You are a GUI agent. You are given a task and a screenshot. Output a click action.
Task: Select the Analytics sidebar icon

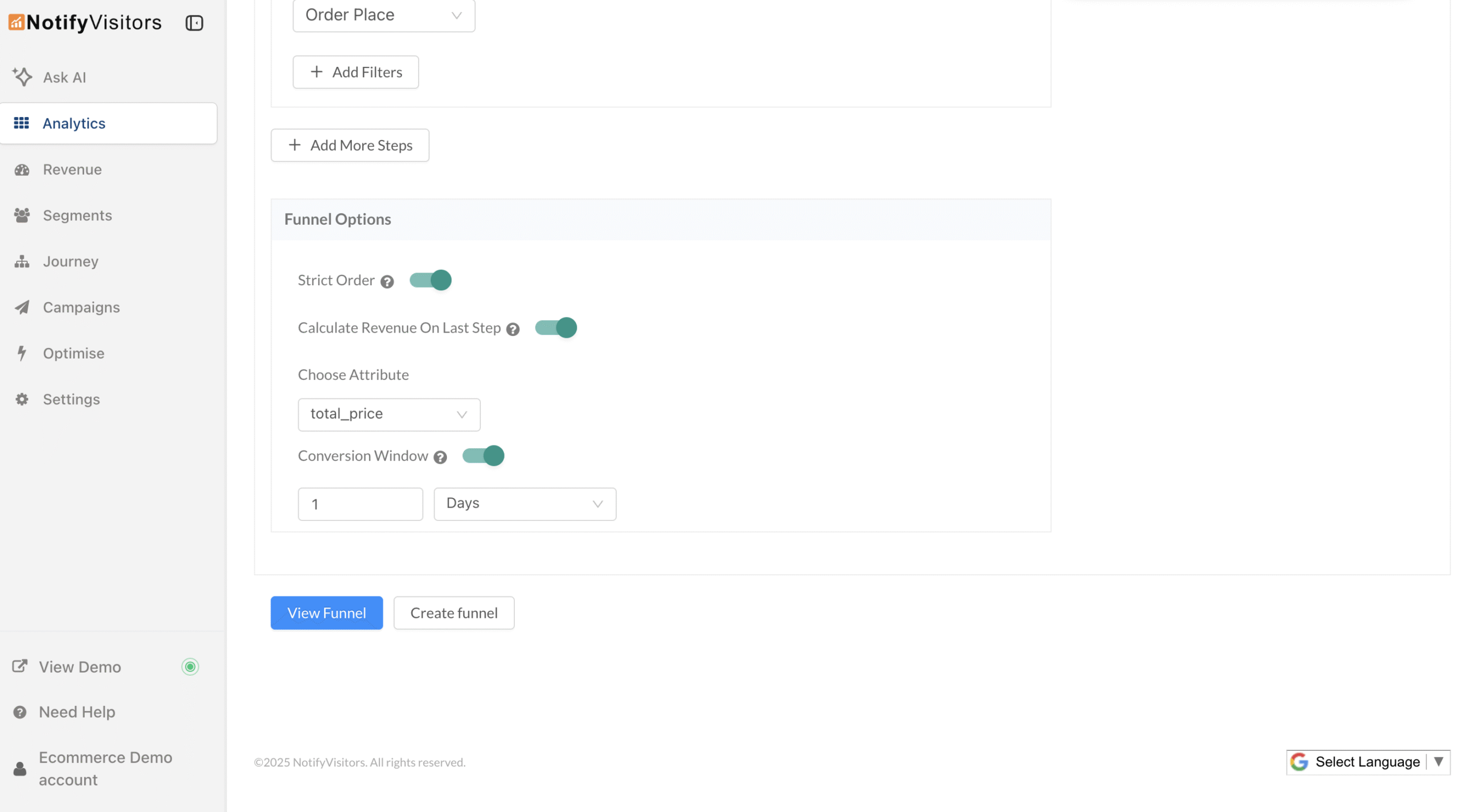tap(21, 123)
